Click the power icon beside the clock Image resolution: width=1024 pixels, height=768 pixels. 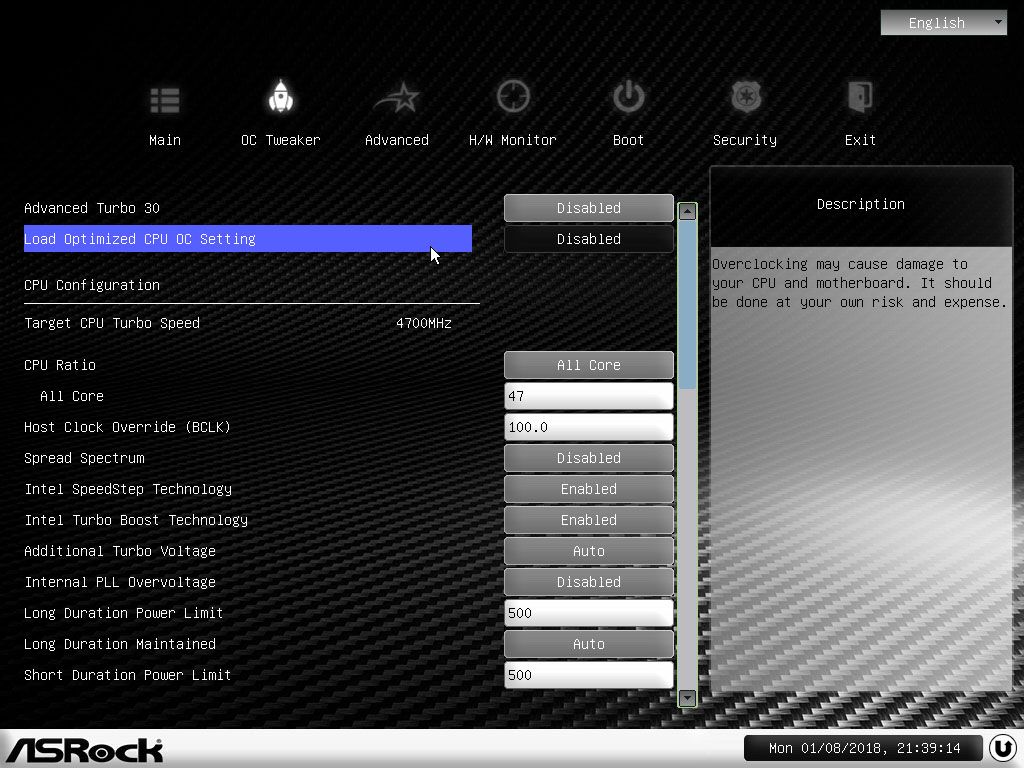(x=1003, y=748)
